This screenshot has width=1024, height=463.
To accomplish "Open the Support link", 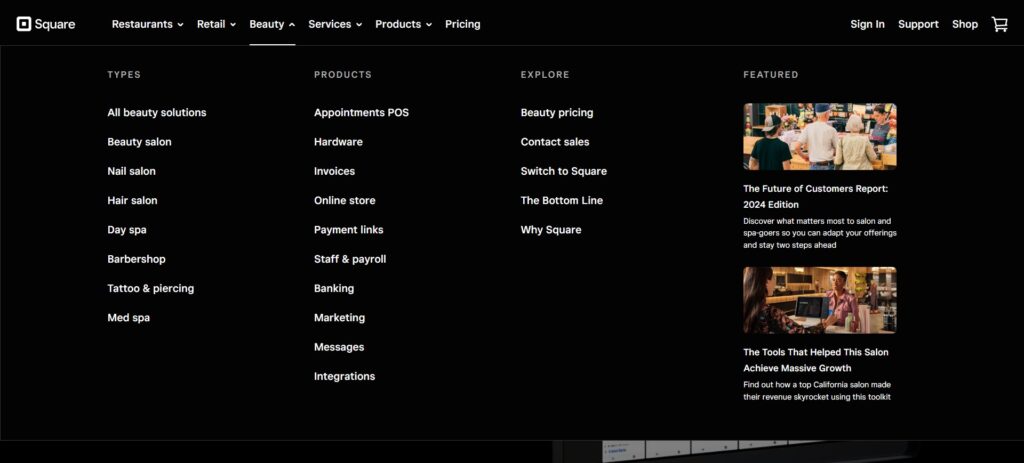I will (918, 24).
